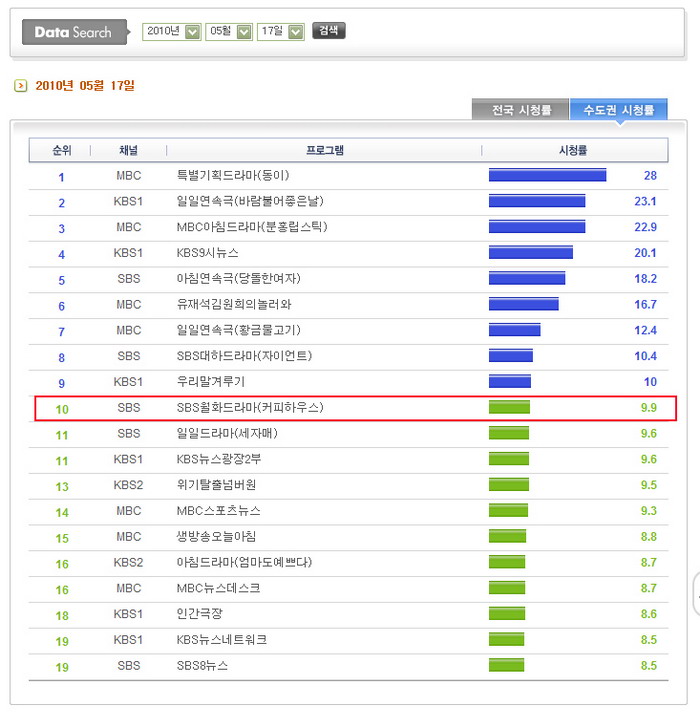Click the 10.4 rating value

pos(645,356)
